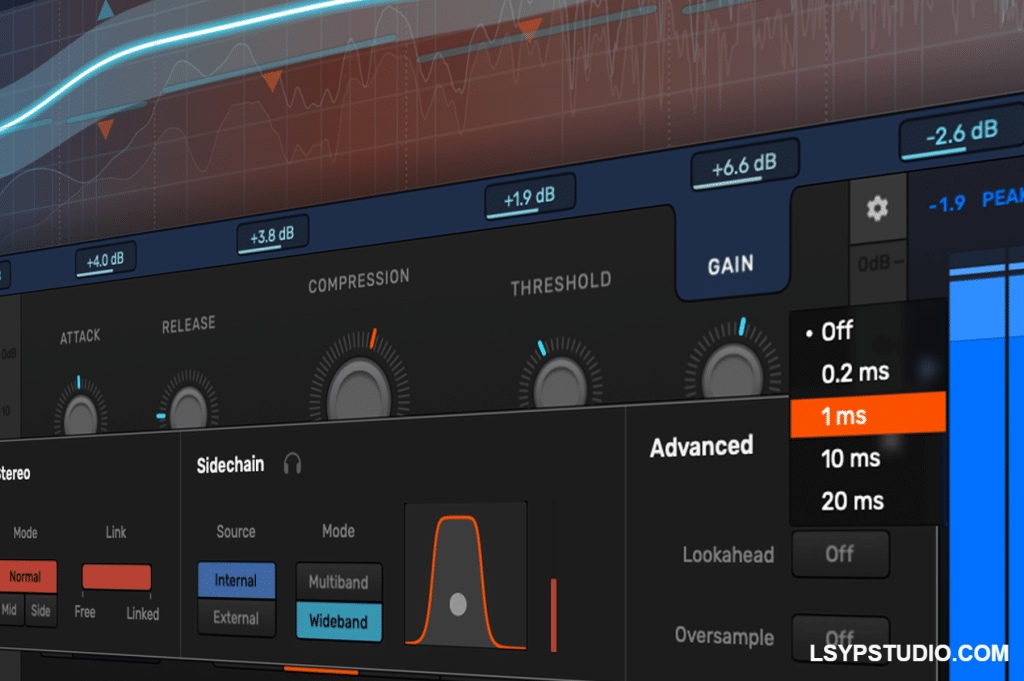Open the plugin settings gear icon

coord(878,208)
